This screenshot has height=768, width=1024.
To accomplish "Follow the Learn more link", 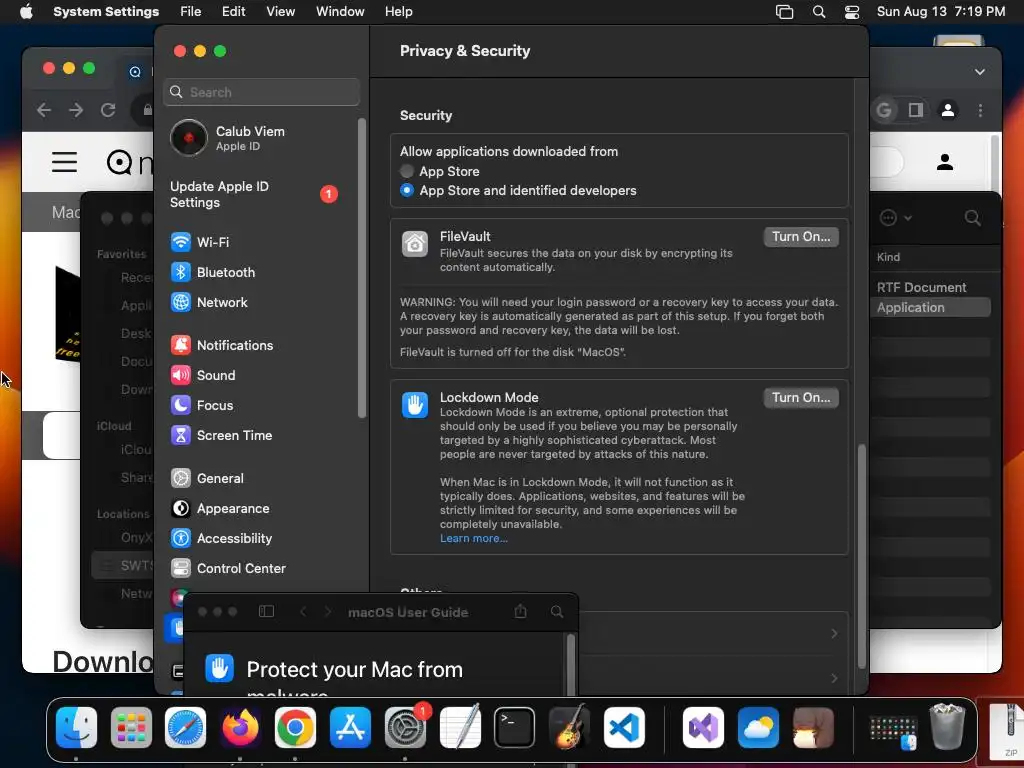I will [x=473, y=538].
